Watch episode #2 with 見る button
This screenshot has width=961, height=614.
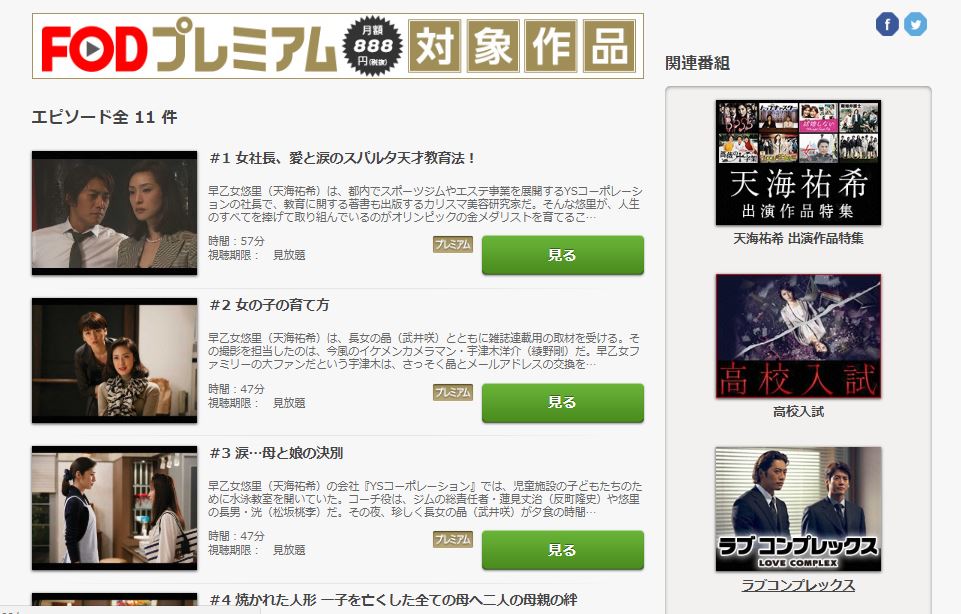pos(563,403)
